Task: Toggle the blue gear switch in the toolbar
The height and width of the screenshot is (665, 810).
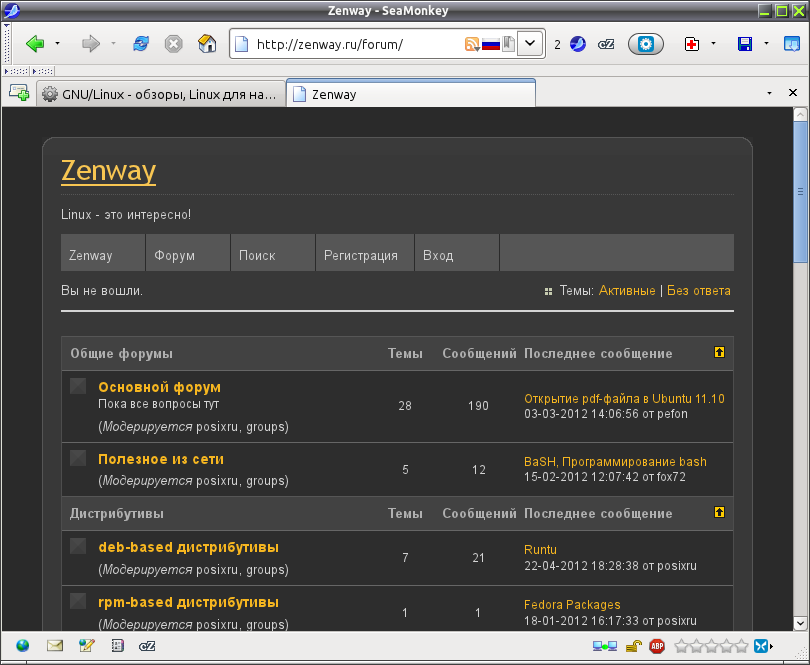Action: (x=646, y=44)
